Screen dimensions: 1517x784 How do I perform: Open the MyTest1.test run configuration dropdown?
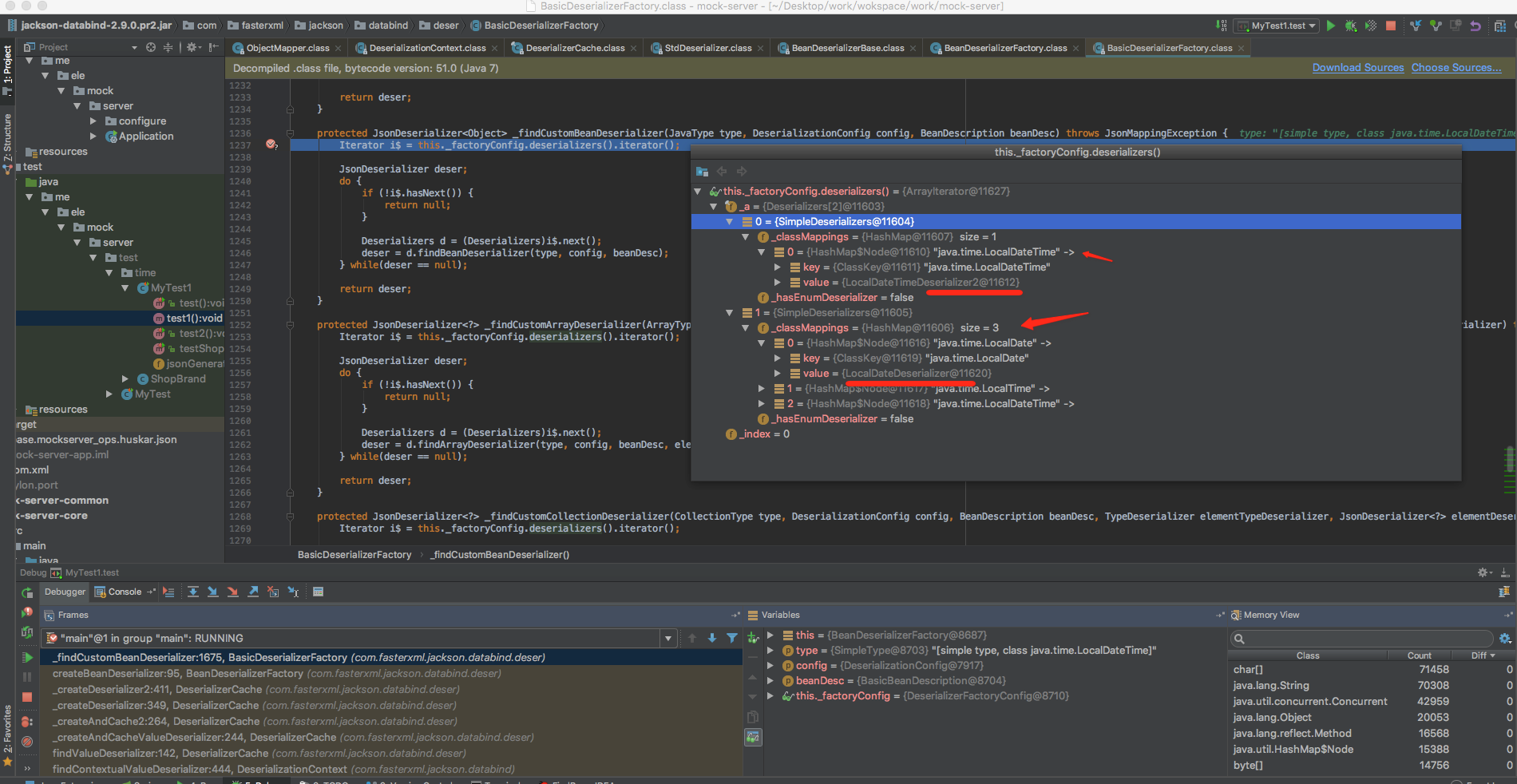click(1312, 25)
